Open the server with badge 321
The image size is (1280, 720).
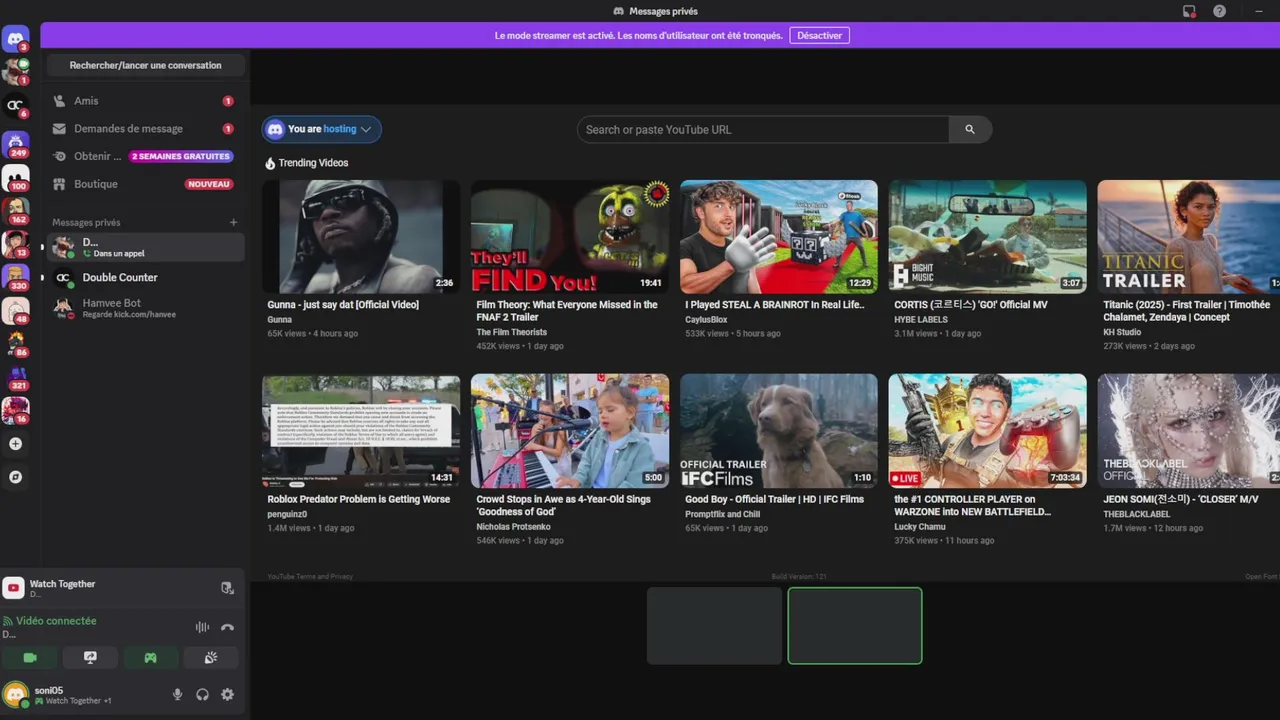(x=15, y=377)
